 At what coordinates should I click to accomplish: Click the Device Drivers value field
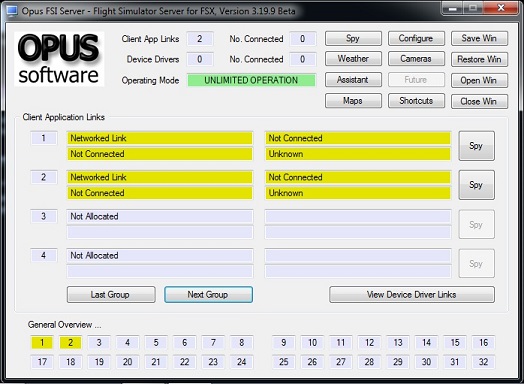200,59
